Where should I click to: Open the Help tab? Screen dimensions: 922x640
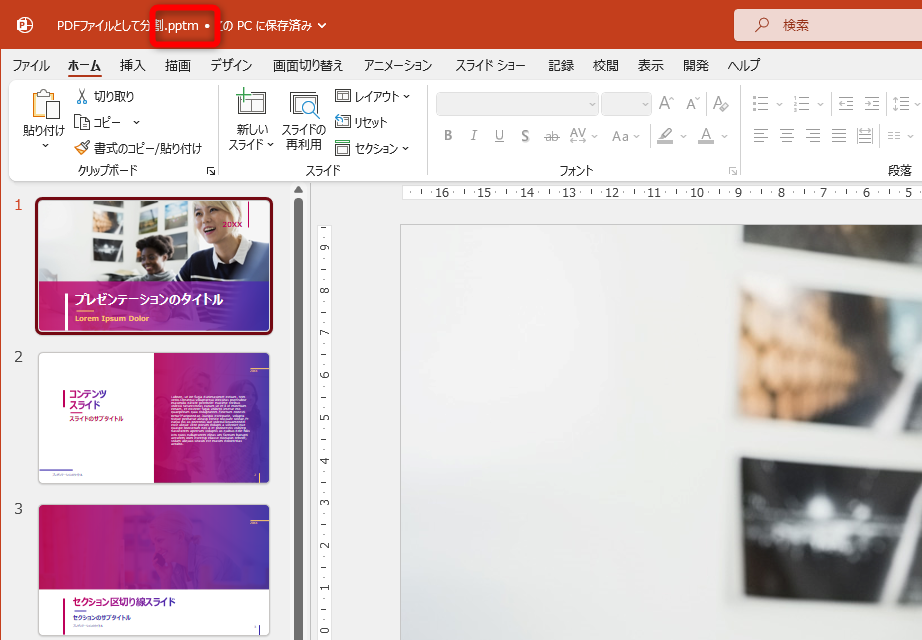(x=744, y=65)
